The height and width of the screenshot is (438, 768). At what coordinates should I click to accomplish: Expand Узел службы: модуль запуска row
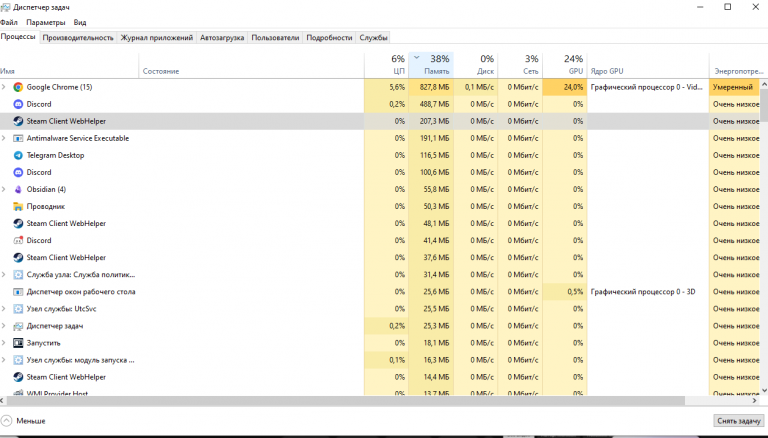4,360
